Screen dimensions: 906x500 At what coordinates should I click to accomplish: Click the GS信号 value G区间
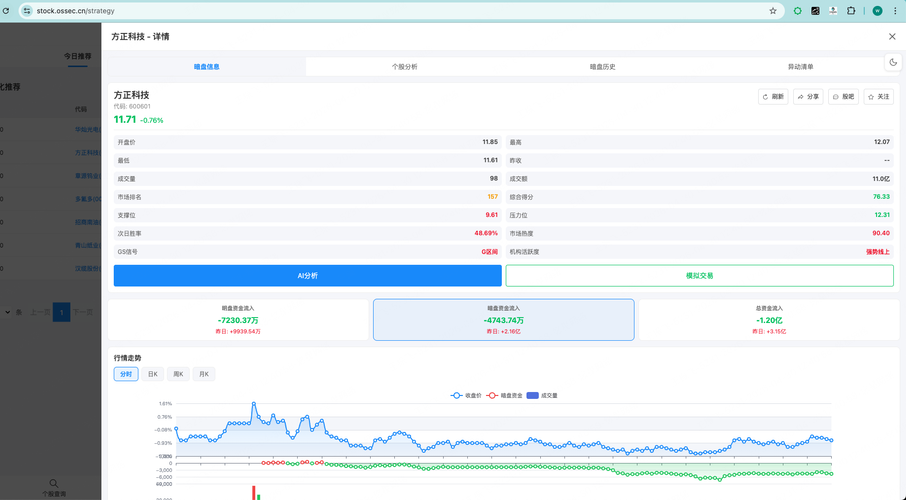[489, 252]
